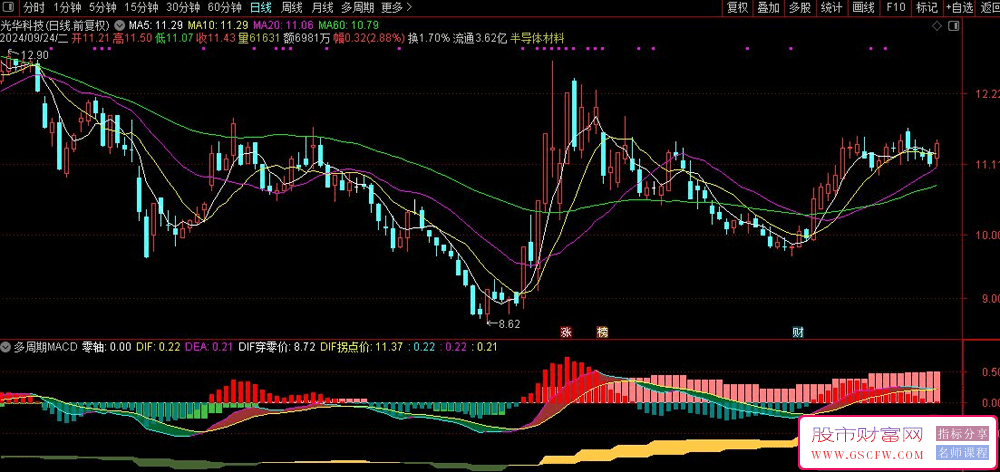Screen dimensions: 1000x472
Task: Click the MA10: 11.29 value
Action: pyautogui.click(x=217, y=26)
